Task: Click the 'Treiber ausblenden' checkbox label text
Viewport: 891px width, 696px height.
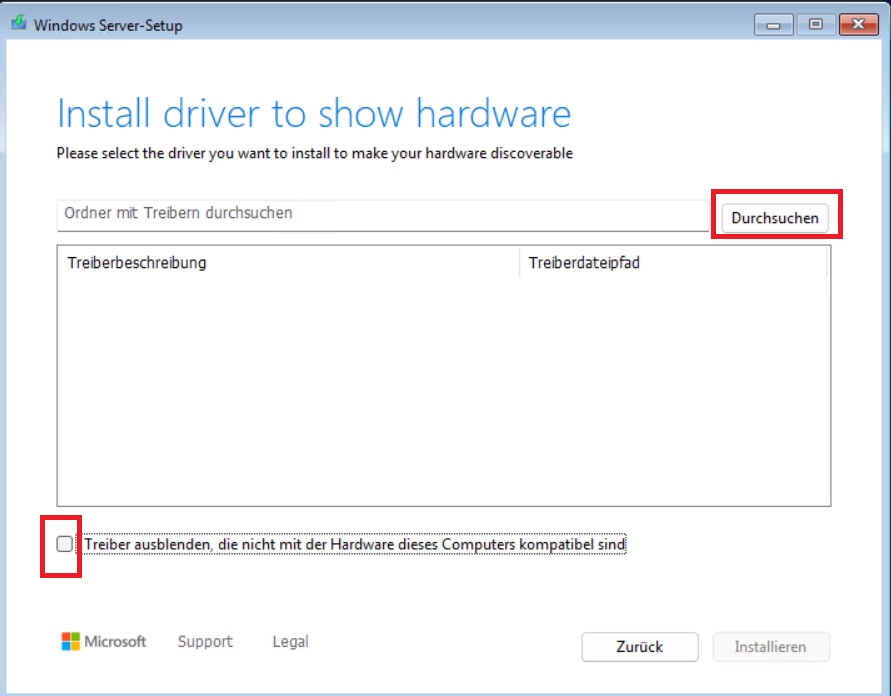Action: 355,545
